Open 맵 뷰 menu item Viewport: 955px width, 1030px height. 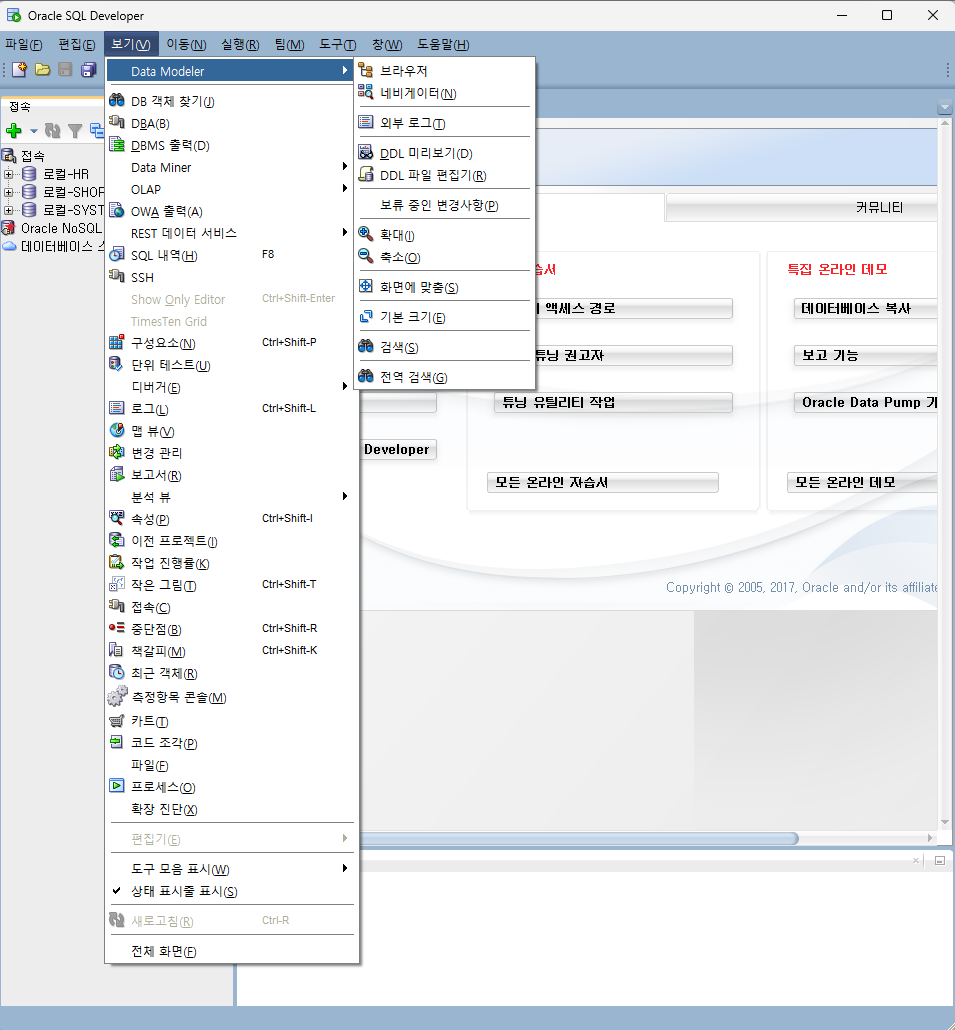point(232,431)
